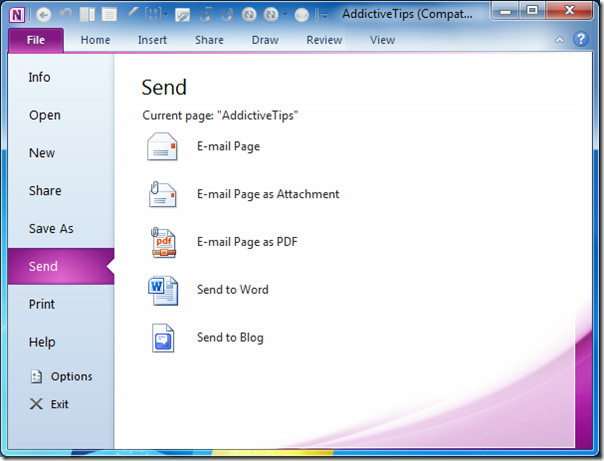Click the 'Current page: "AddictiveTips"' text
Viewport: 604px width, 461px height.
(220, 116)
